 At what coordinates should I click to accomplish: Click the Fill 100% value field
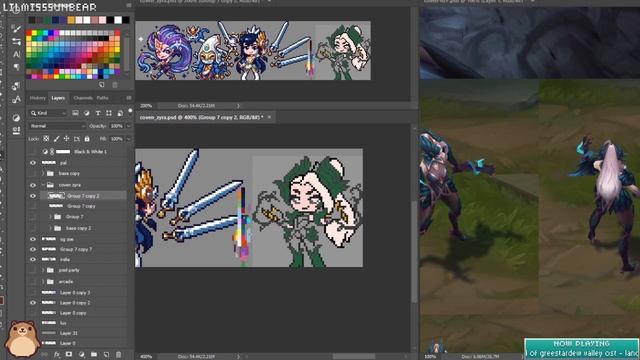click(x=117, y=139)
